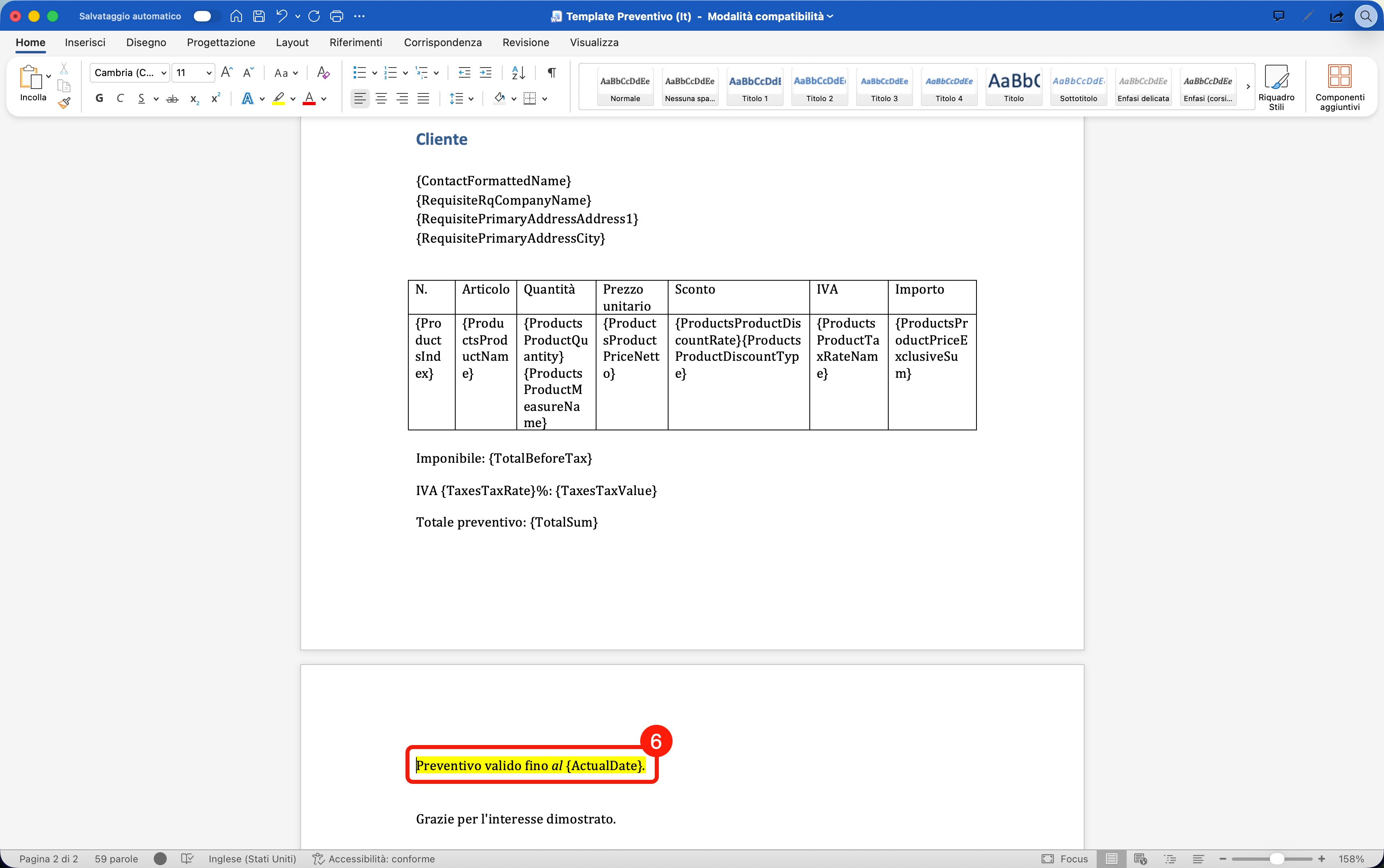Image resolution: width=1384 pixels, height=868 pixels.
Task: Apply superscript formatting
Action: (x=216, y=98)
